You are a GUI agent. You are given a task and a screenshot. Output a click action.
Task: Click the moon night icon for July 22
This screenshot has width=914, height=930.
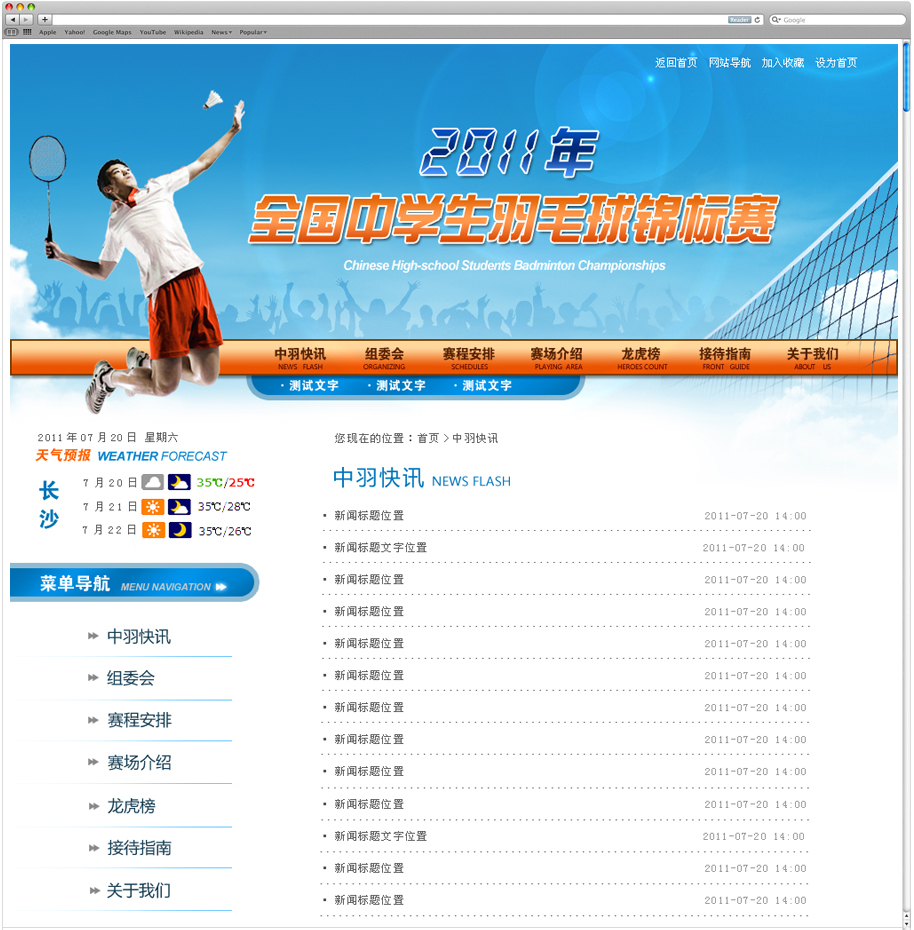179,530
